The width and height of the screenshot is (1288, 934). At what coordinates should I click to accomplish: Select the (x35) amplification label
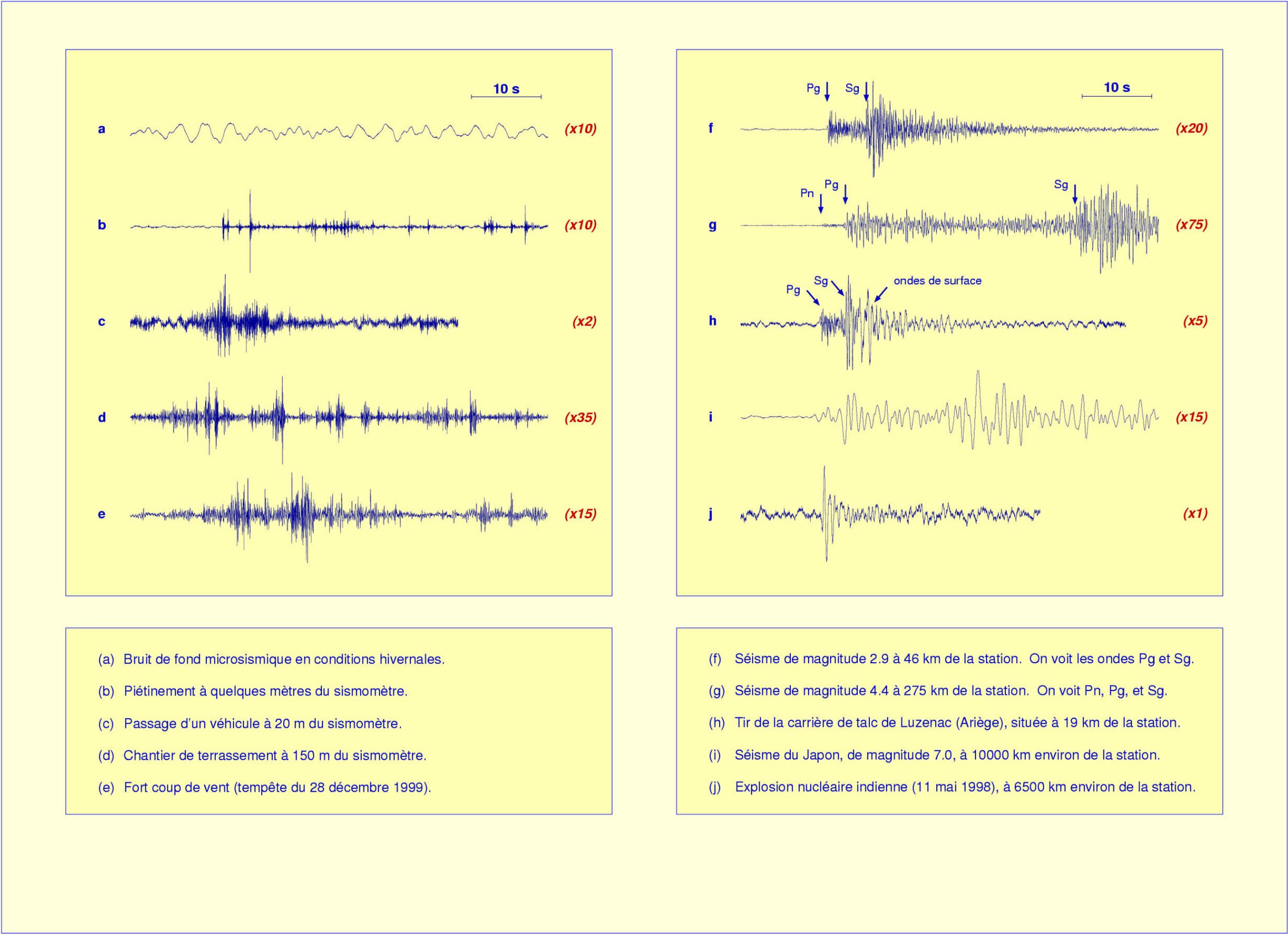[581, 418]
